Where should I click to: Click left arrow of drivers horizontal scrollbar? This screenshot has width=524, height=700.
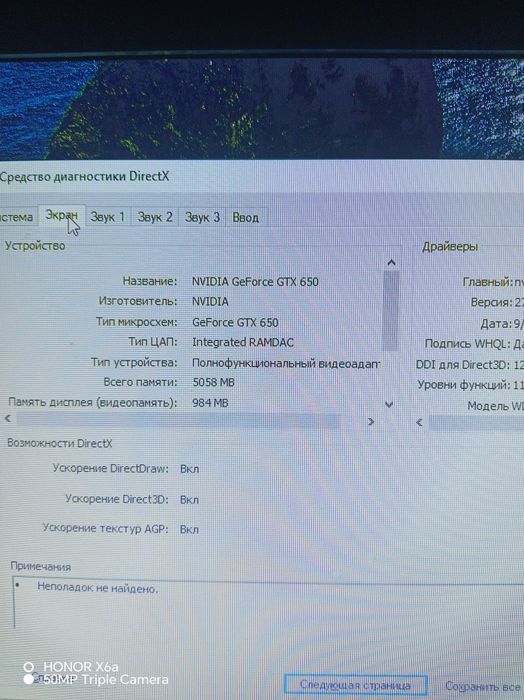point(419,422)
